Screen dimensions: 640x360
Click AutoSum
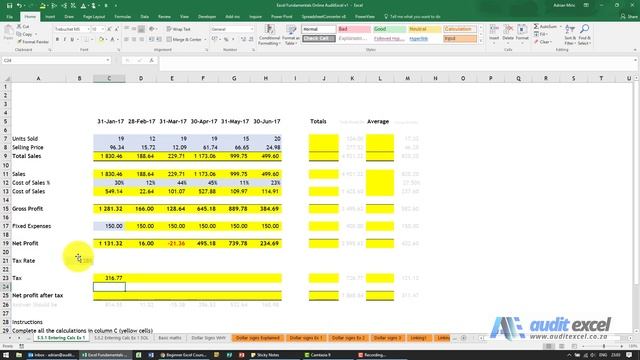[546, 27]
